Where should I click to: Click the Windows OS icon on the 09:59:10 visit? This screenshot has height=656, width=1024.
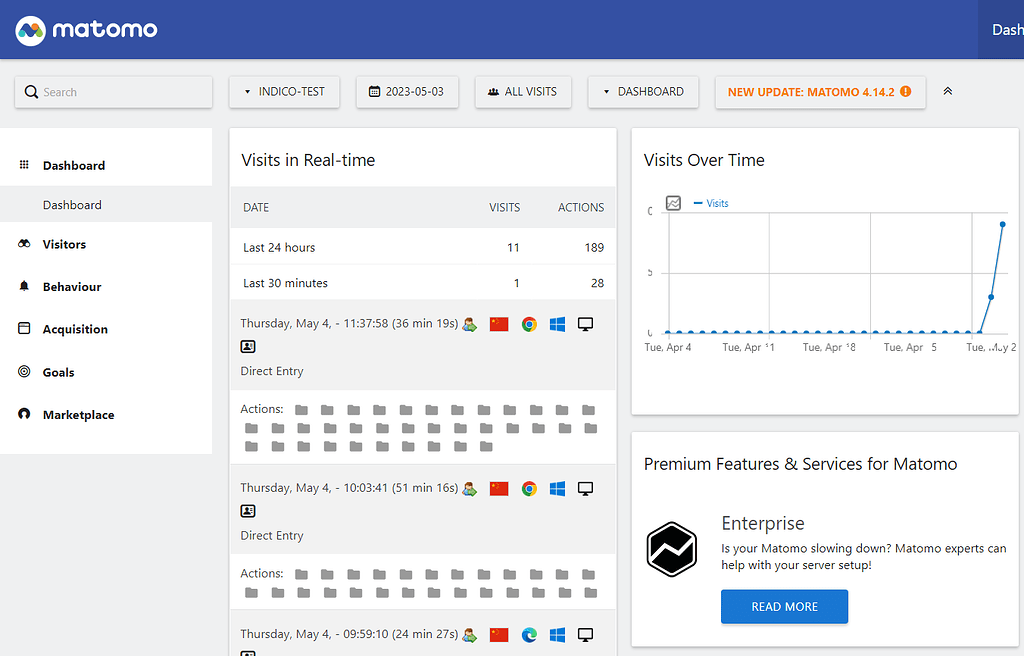click(557, 634)
